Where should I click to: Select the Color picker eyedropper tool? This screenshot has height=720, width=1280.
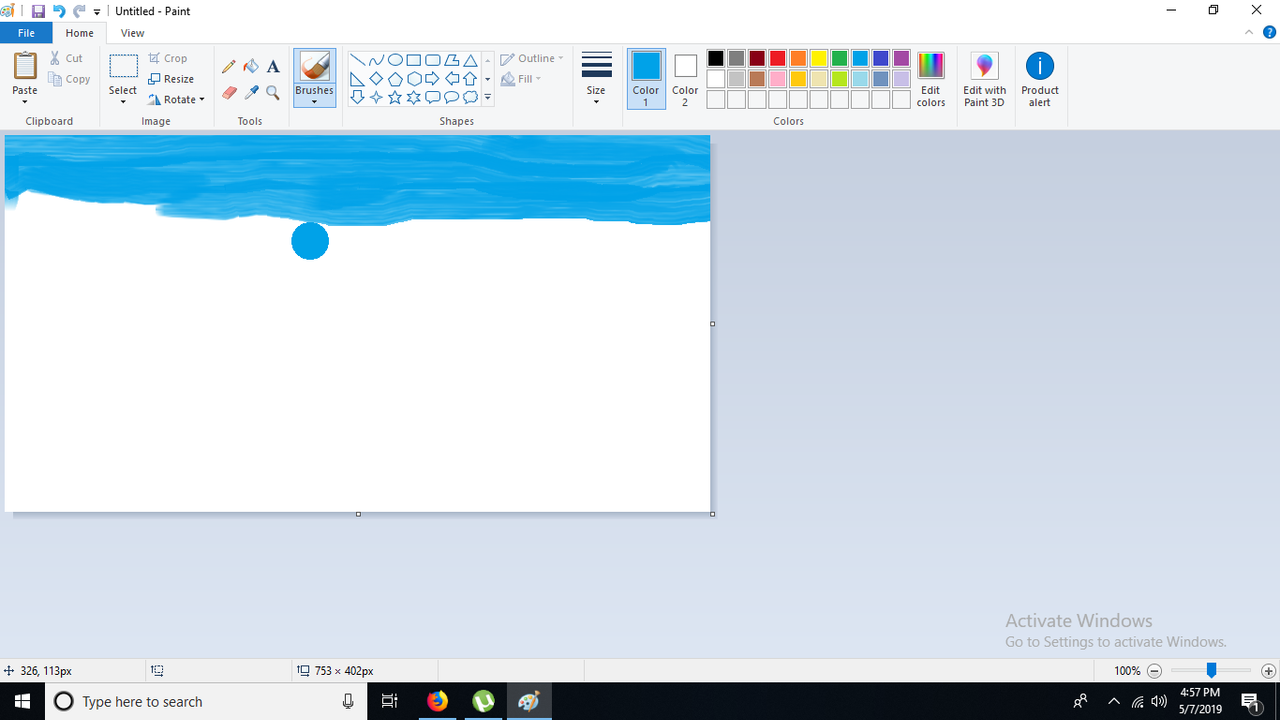point(251,93)
